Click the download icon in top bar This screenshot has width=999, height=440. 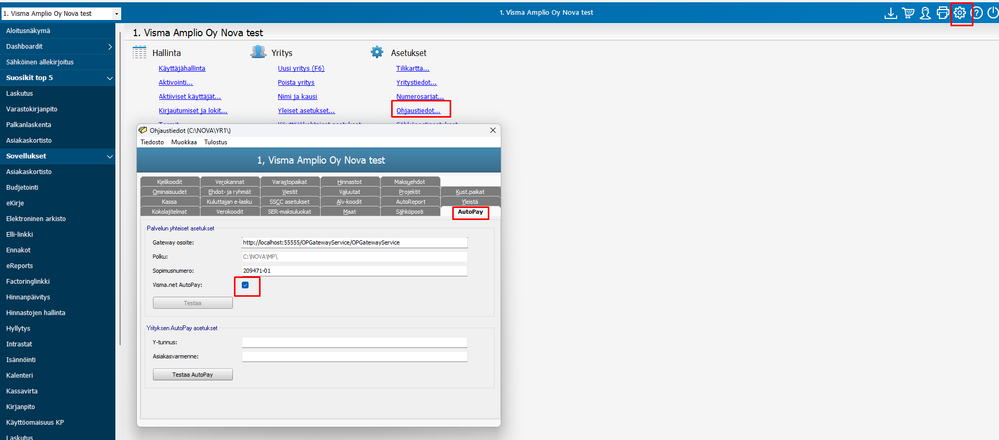[x=891, y=13]
